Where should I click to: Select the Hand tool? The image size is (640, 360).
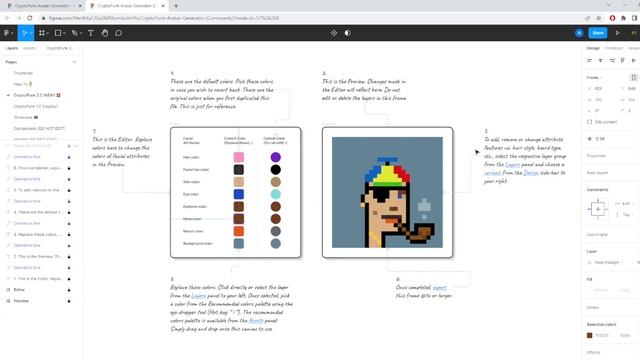coord(105,33)
